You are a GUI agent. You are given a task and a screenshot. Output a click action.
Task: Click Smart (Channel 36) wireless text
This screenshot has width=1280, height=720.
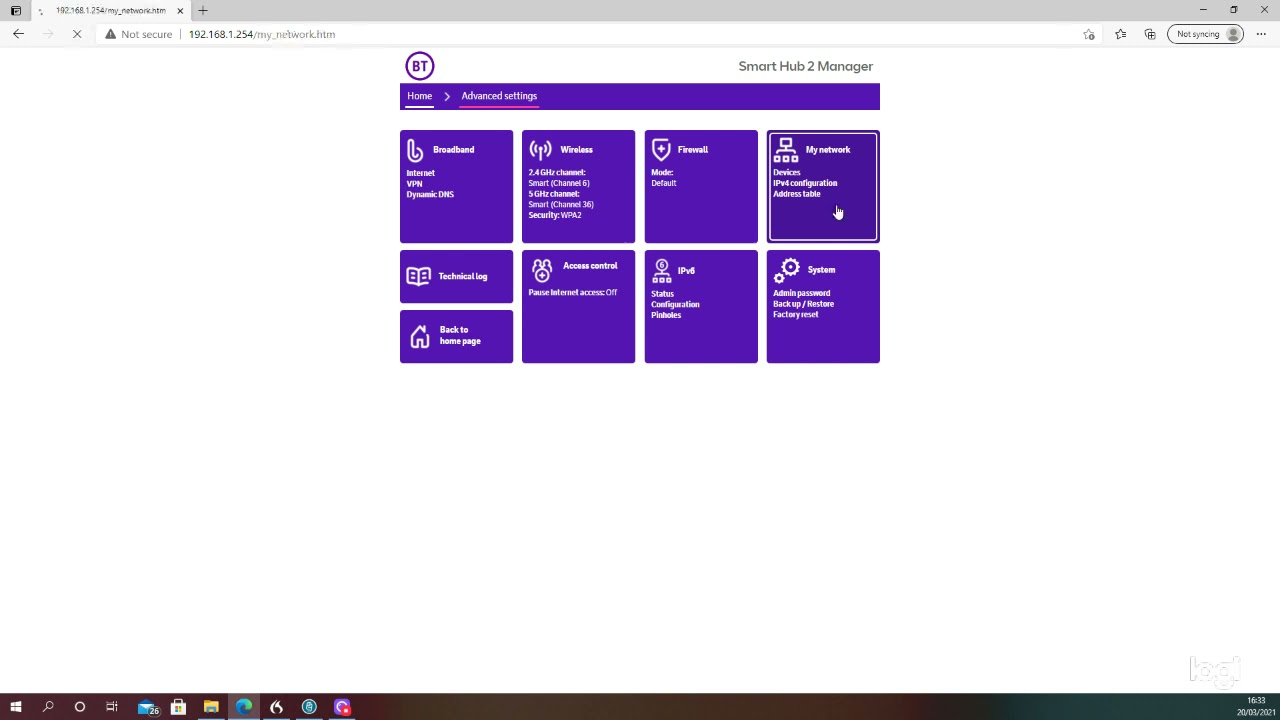click(x=561, y=205)
